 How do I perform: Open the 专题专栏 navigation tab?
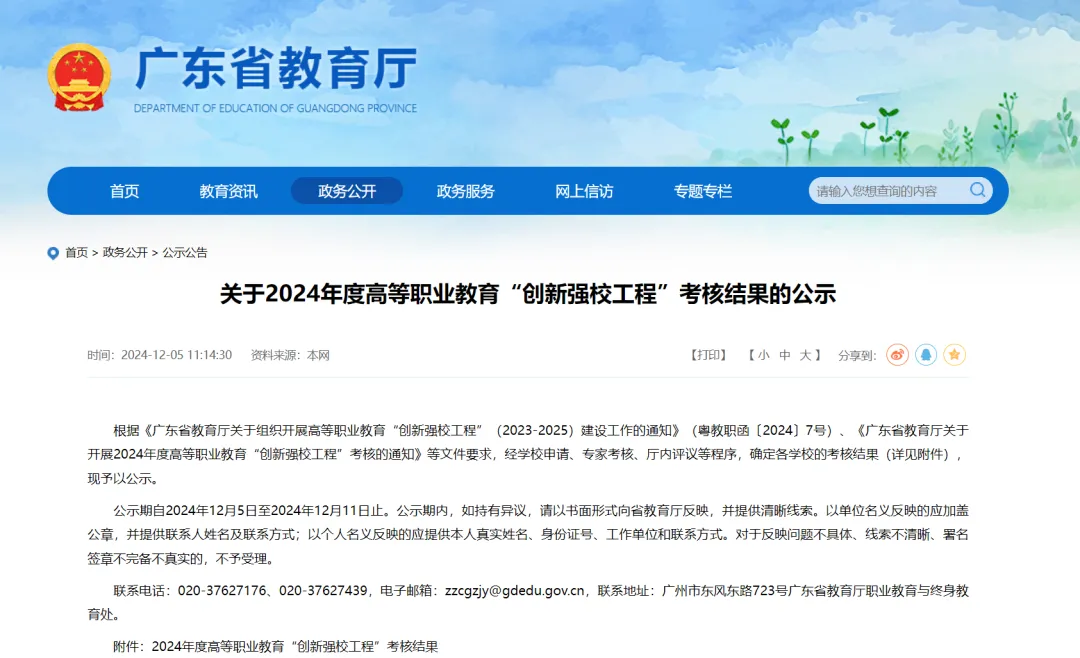point(703,191)
